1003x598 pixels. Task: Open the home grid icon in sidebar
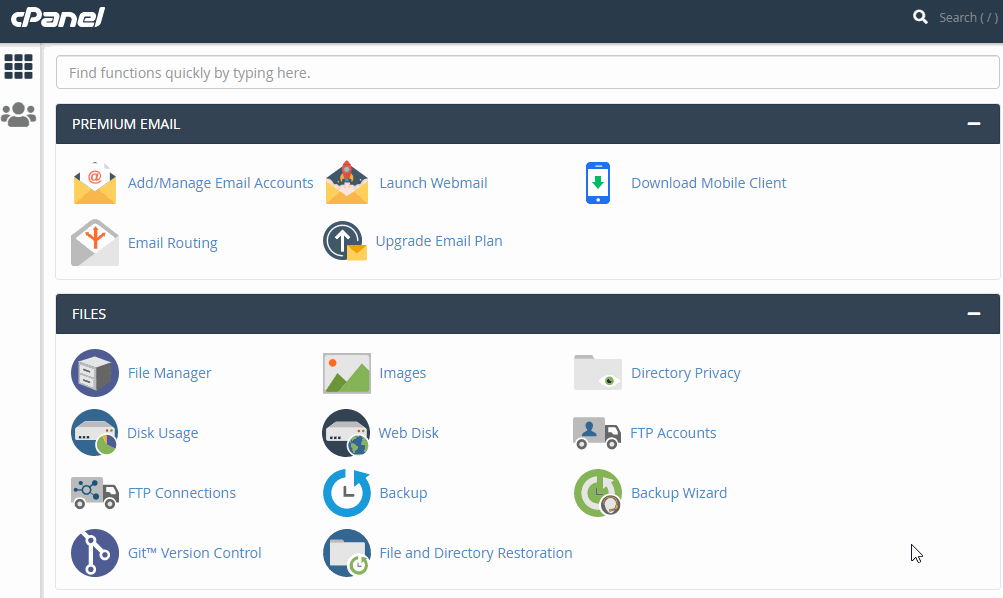click(19, 67)
